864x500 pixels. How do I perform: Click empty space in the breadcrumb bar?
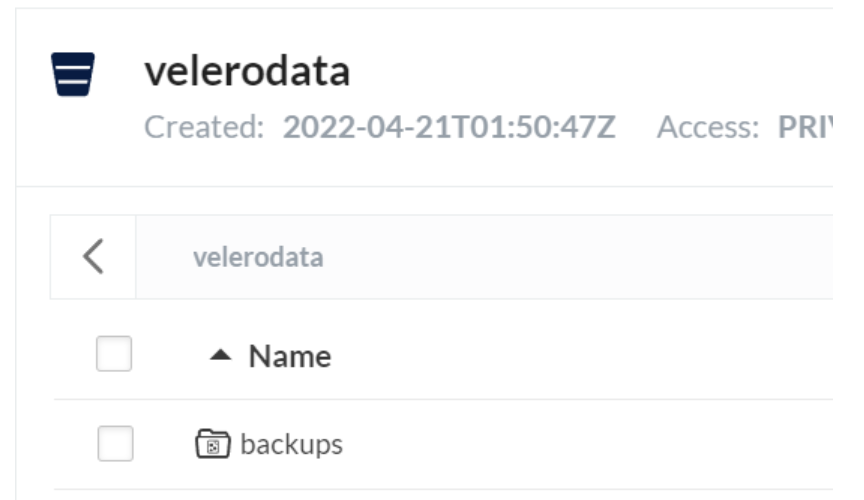[x=580, y=257]
